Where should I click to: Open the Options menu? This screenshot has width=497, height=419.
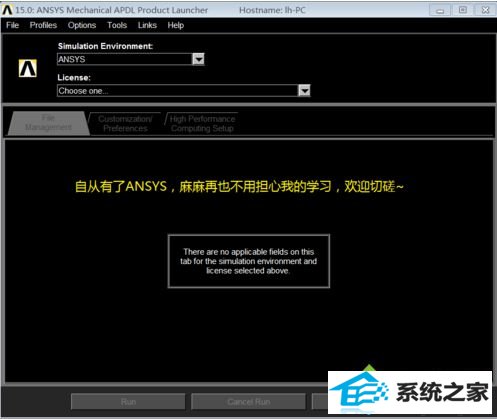(x=82, y=25)
